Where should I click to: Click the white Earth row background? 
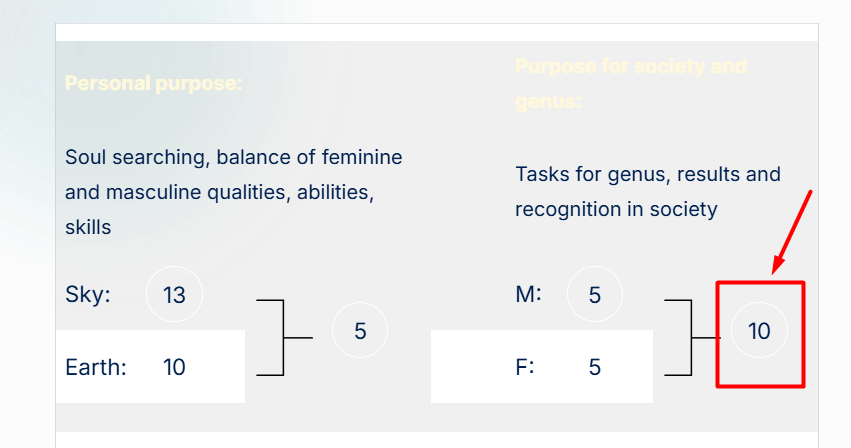pyautogui.click(x=150, y=367)
